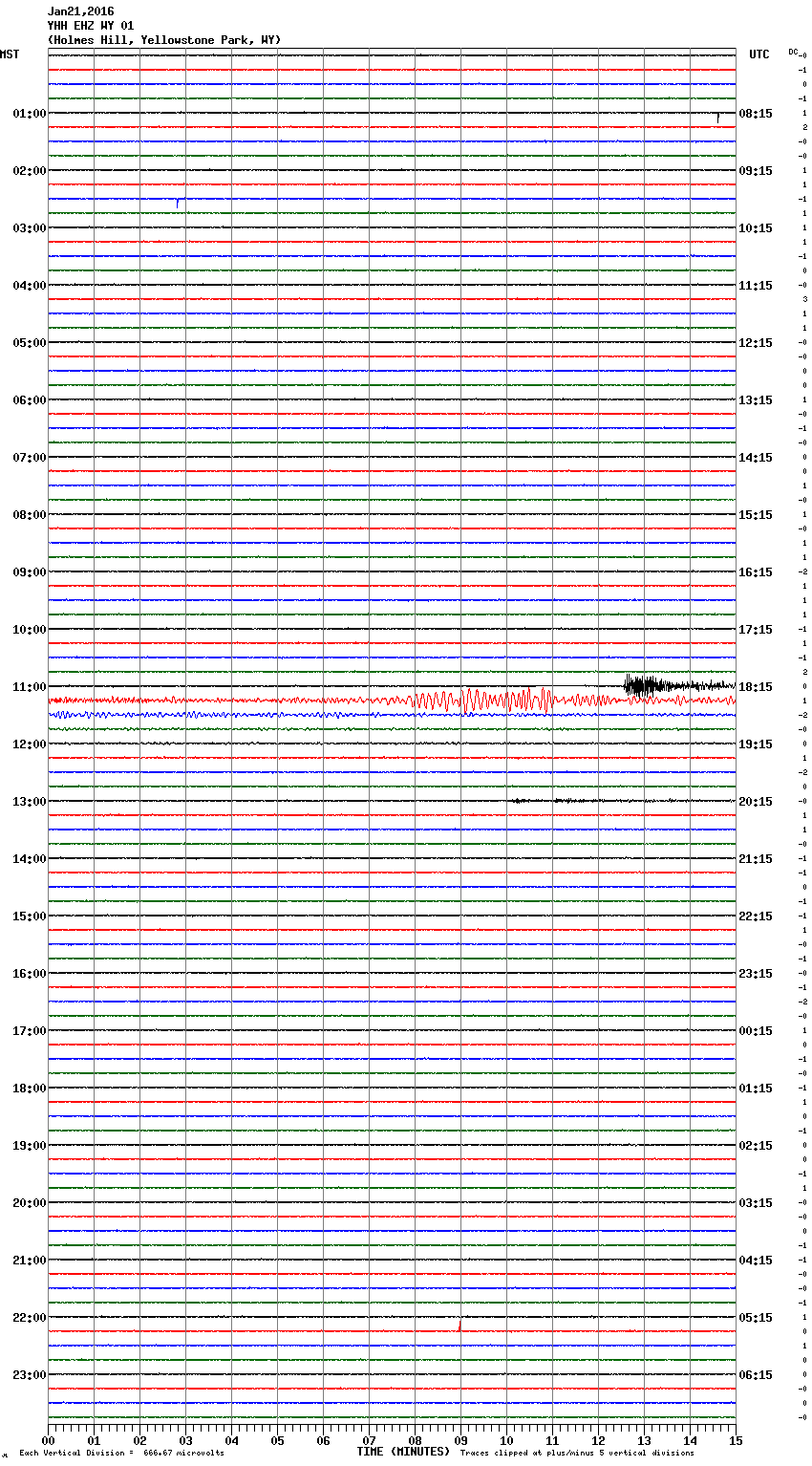Click the 22:15 UTC time label

pyautogui.click(x=756, y=916)
